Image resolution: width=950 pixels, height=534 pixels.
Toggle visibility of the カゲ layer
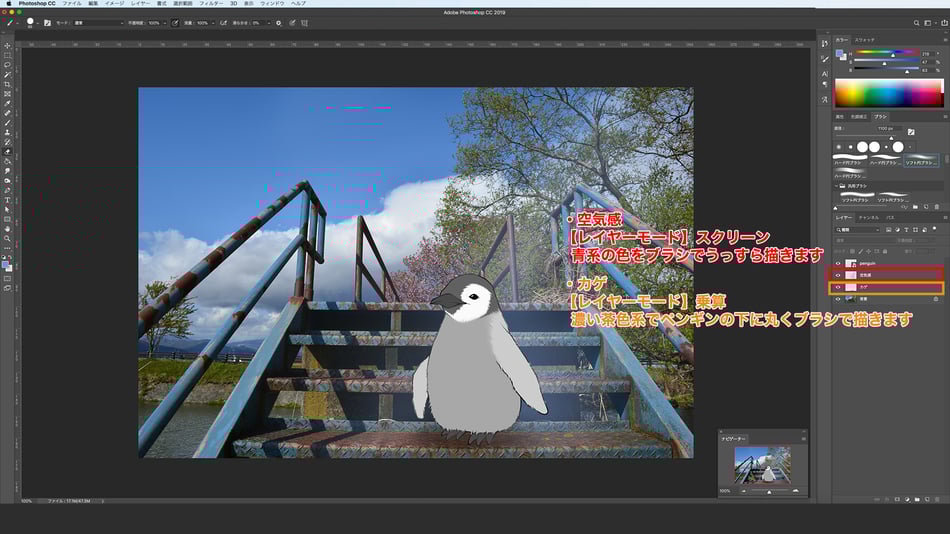tap(838, 286)
